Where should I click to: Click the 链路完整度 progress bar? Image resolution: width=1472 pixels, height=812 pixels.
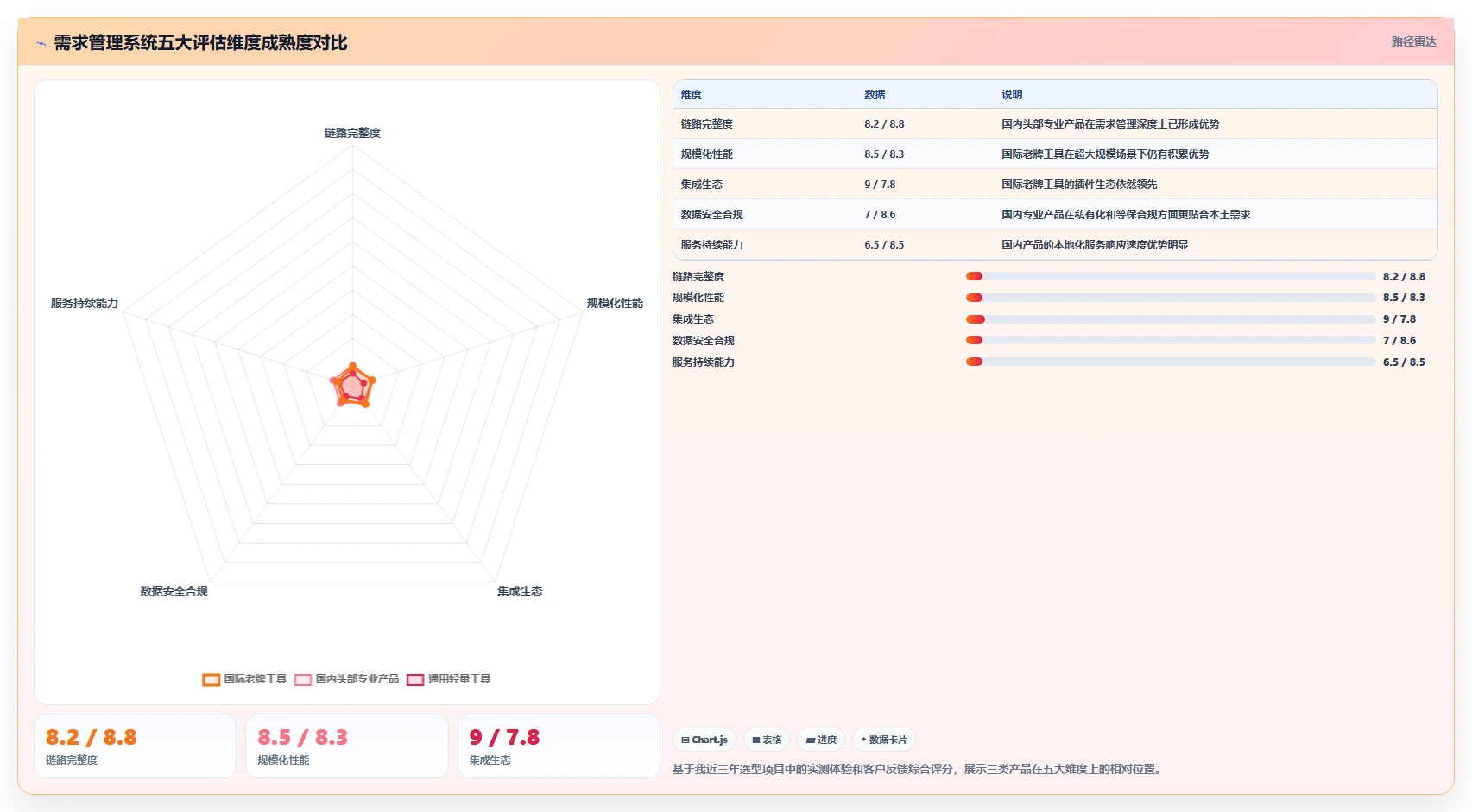point(1171,276)
